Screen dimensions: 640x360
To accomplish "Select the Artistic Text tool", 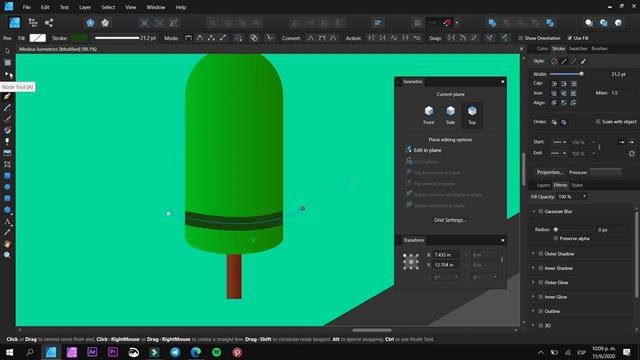I will coord(7,222).
